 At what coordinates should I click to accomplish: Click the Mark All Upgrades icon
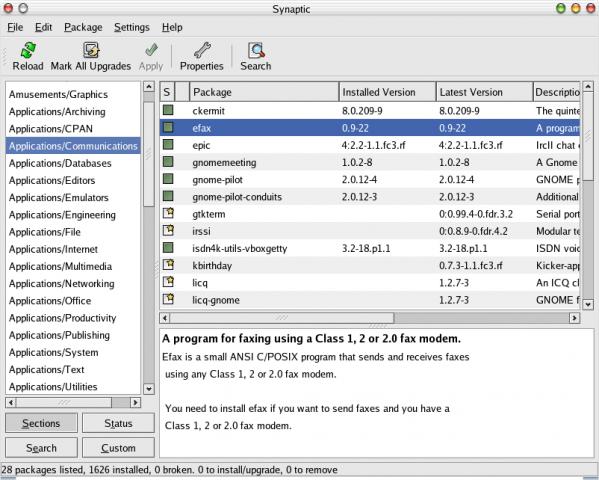(91, 50)
